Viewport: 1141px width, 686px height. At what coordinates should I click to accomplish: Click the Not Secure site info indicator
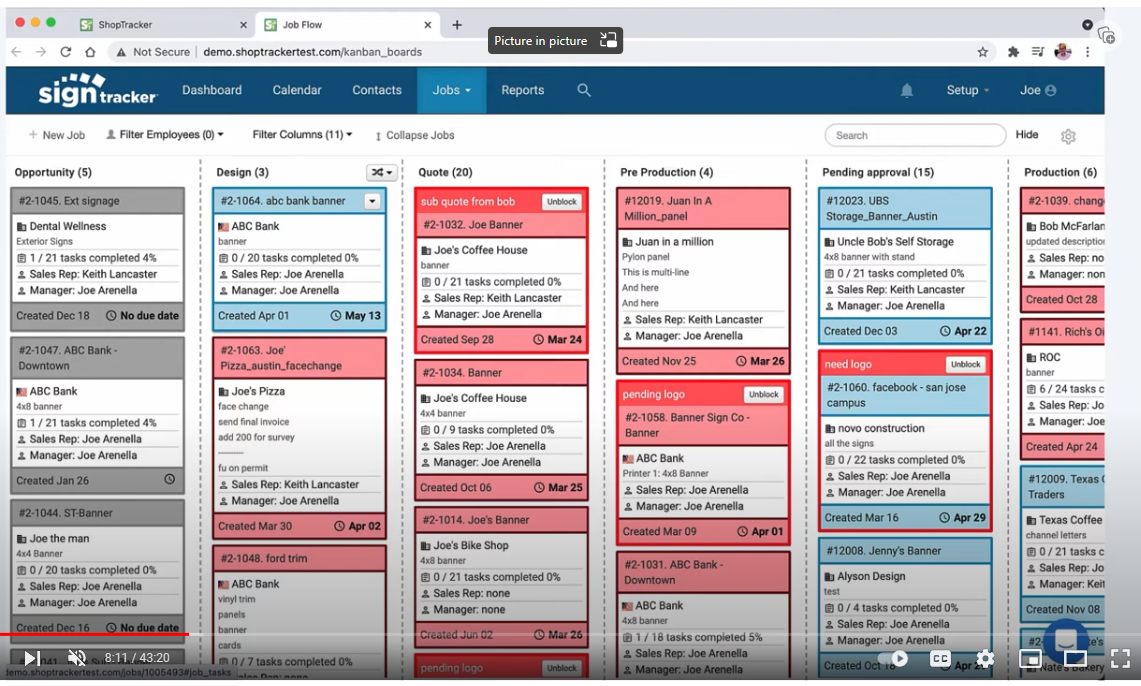click(153, 52)
